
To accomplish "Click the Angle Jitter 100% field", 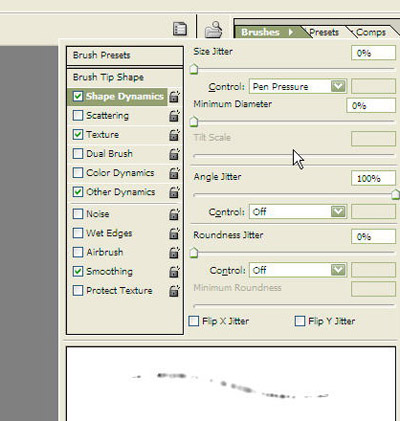I will coord(373,179).
